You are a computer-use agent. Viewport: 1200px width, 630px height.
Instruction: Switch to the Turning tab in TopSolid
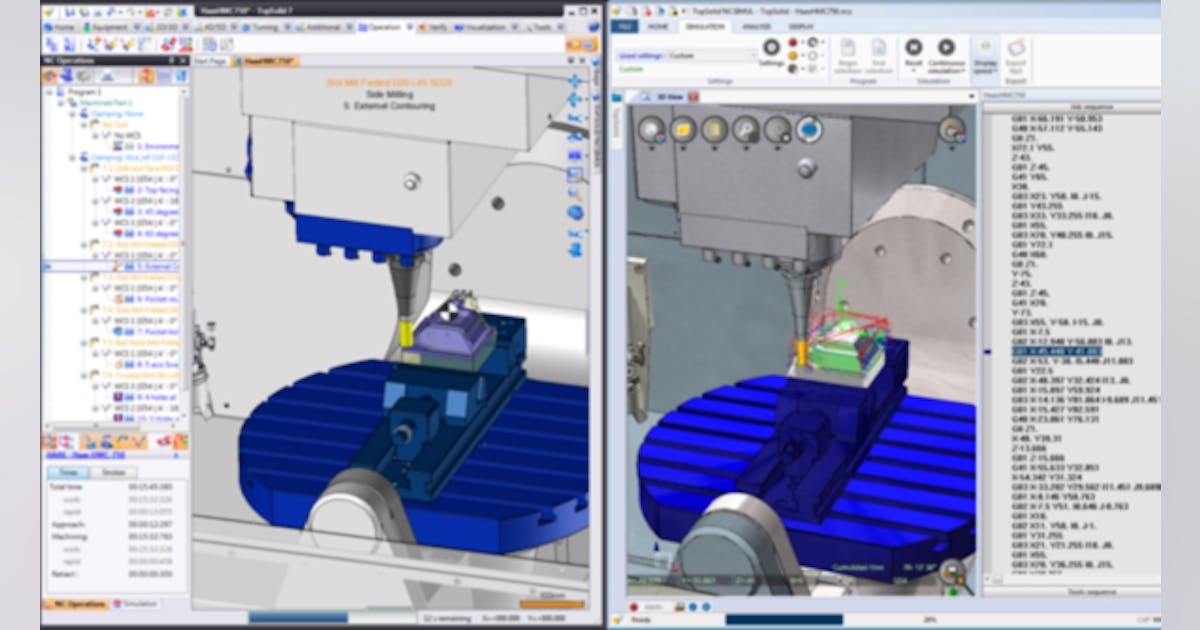[x=266, y=26]
